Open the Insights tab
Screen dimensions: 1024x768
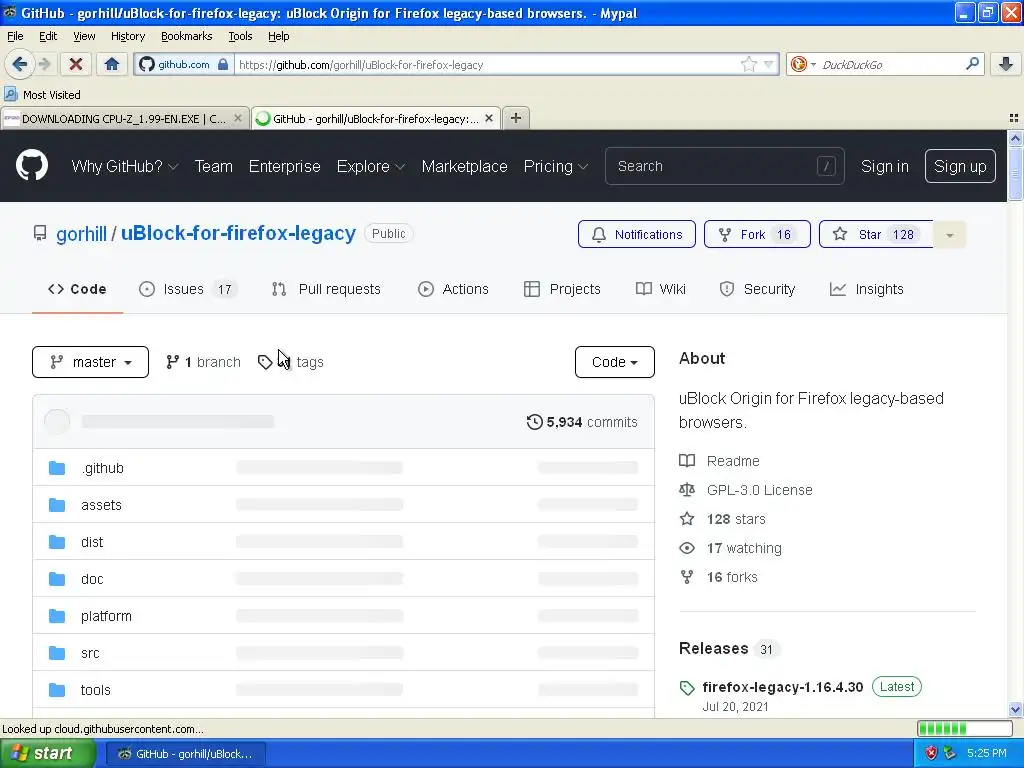[x=866, y=289]
